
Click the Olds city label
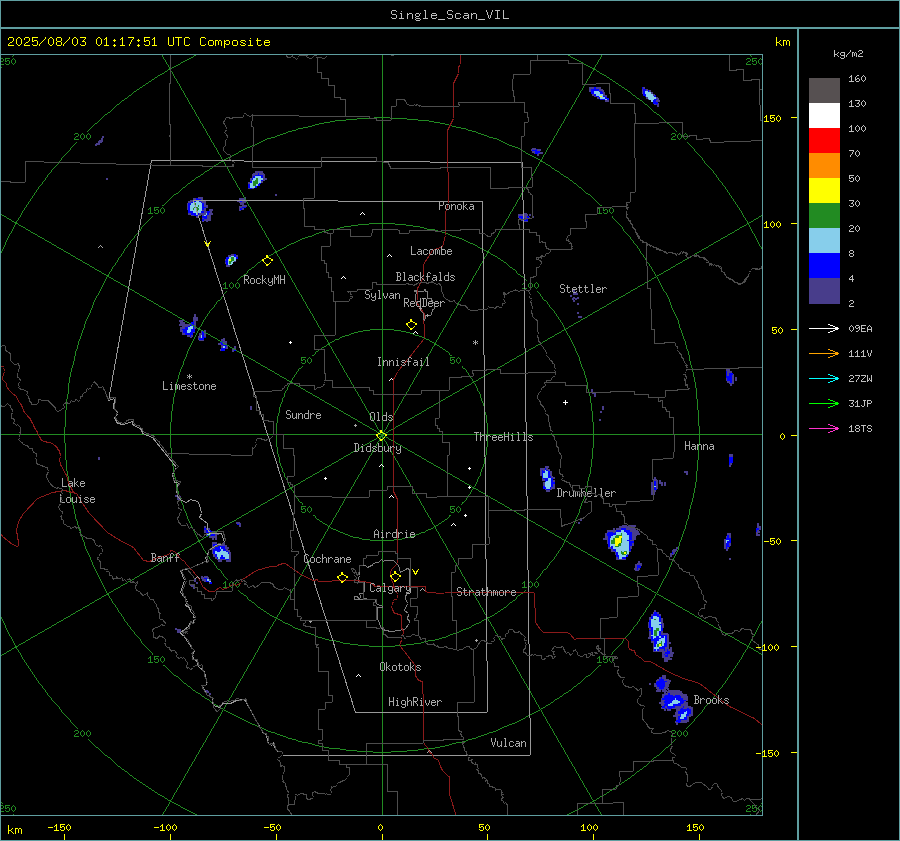point(381,417)
